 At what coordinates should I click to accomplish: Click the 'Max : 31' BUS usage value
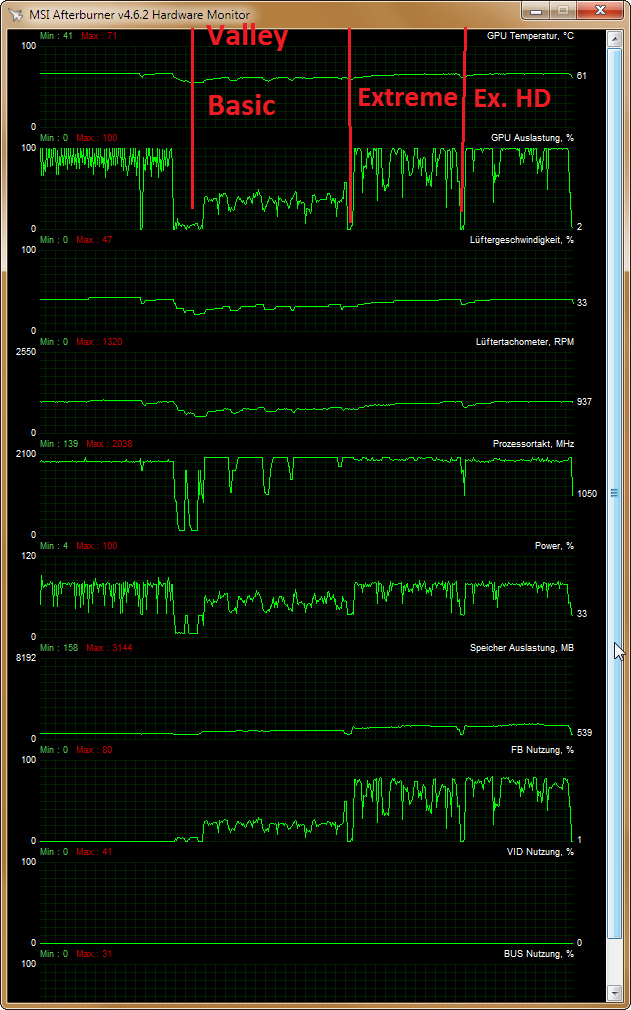point(94,953)
